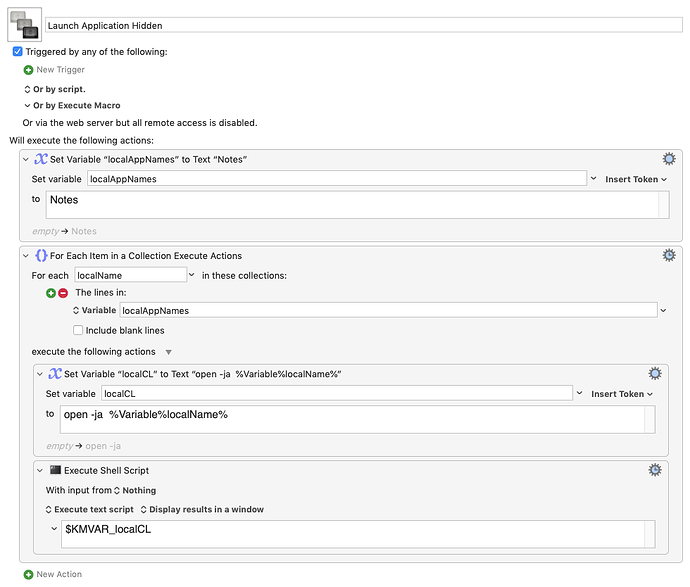Click the $KMVAR_localCL script text field
This screenshot has height=587, width=690.
coord(360,534)
